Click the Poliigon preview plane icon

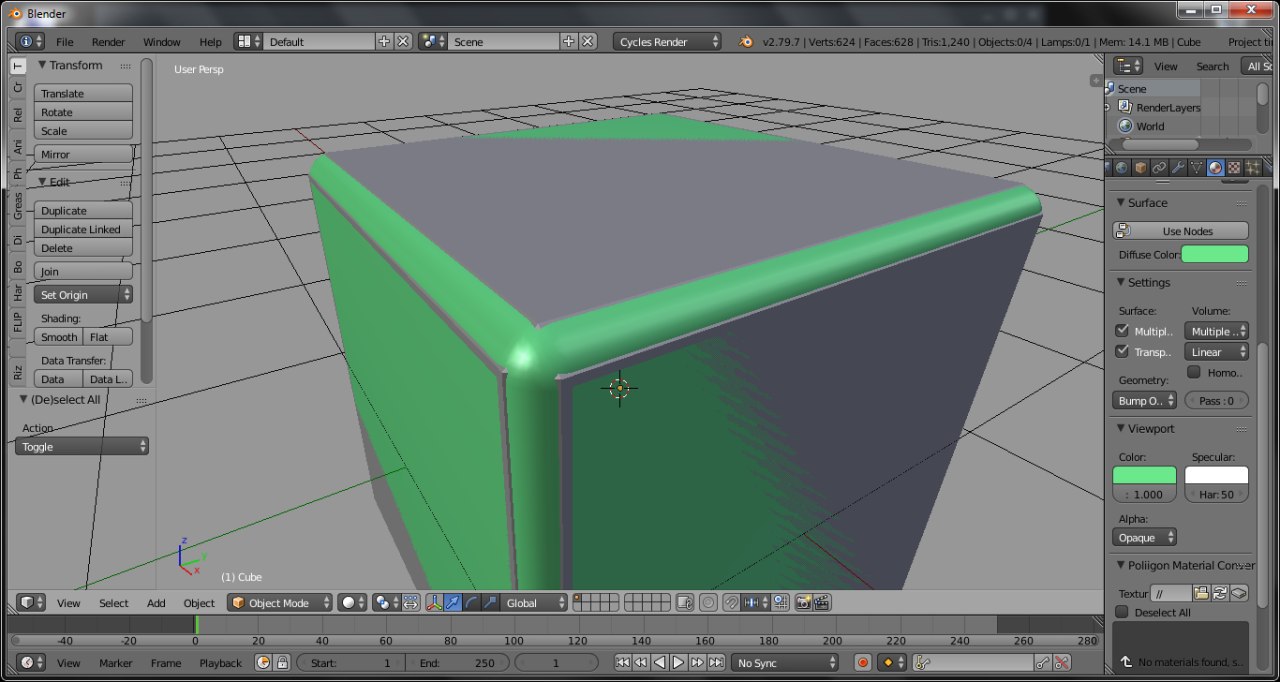coord(1239,594)
